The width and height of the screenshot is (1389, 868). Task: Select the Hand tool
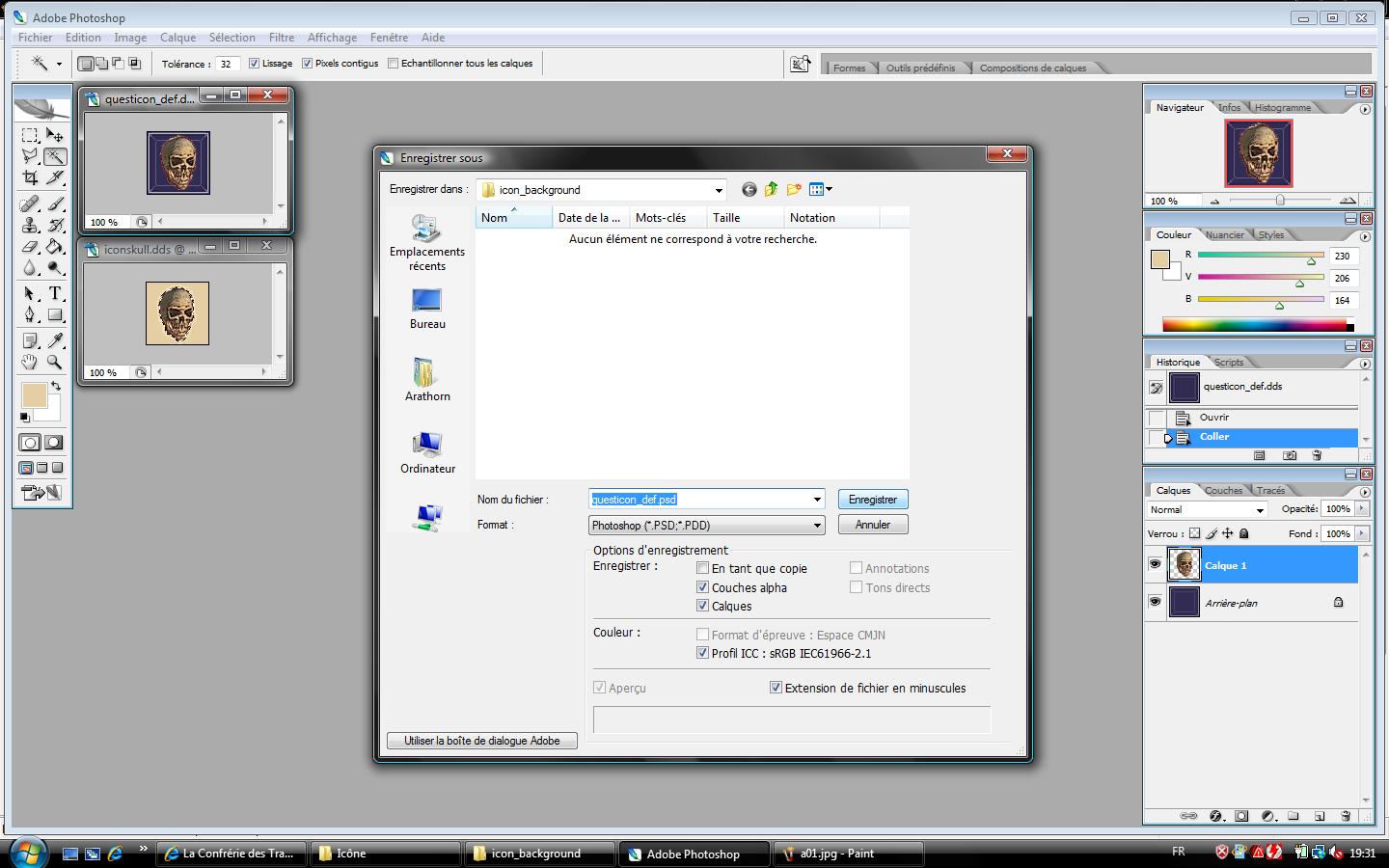pyautogui.click(x=30, y=362)
